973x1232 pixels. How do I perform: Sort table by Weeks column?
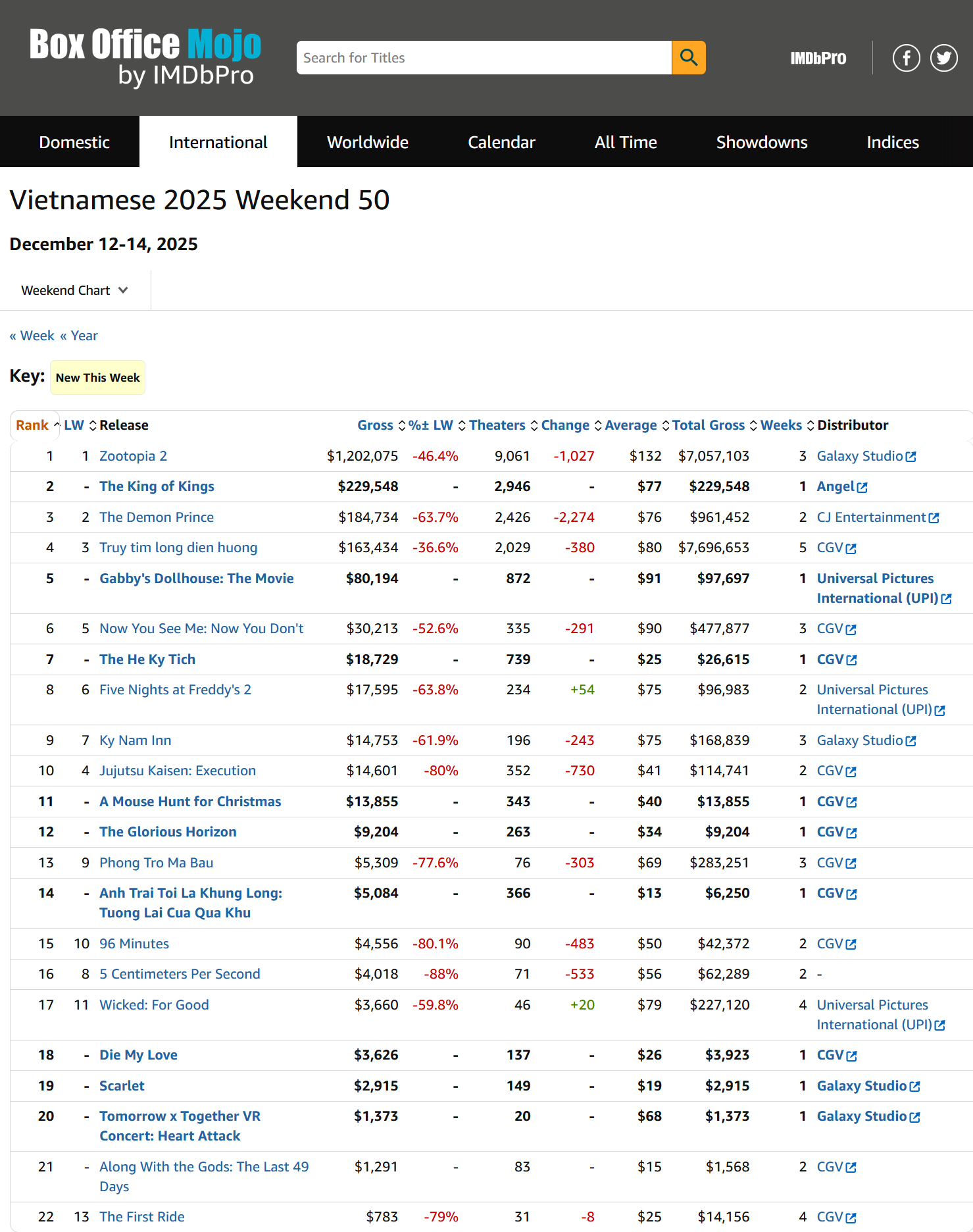tap(781, 425)
